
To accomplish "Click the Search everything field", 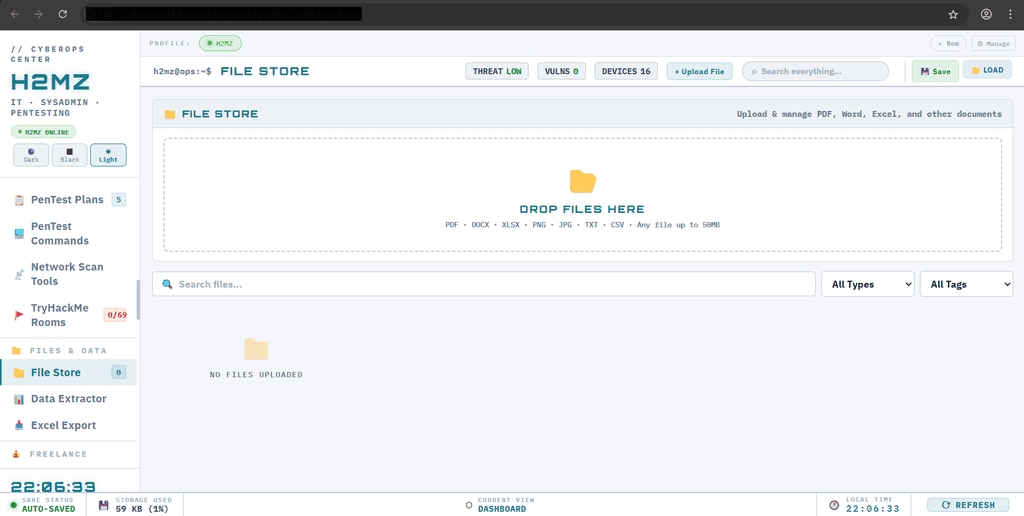I will 815,71.
